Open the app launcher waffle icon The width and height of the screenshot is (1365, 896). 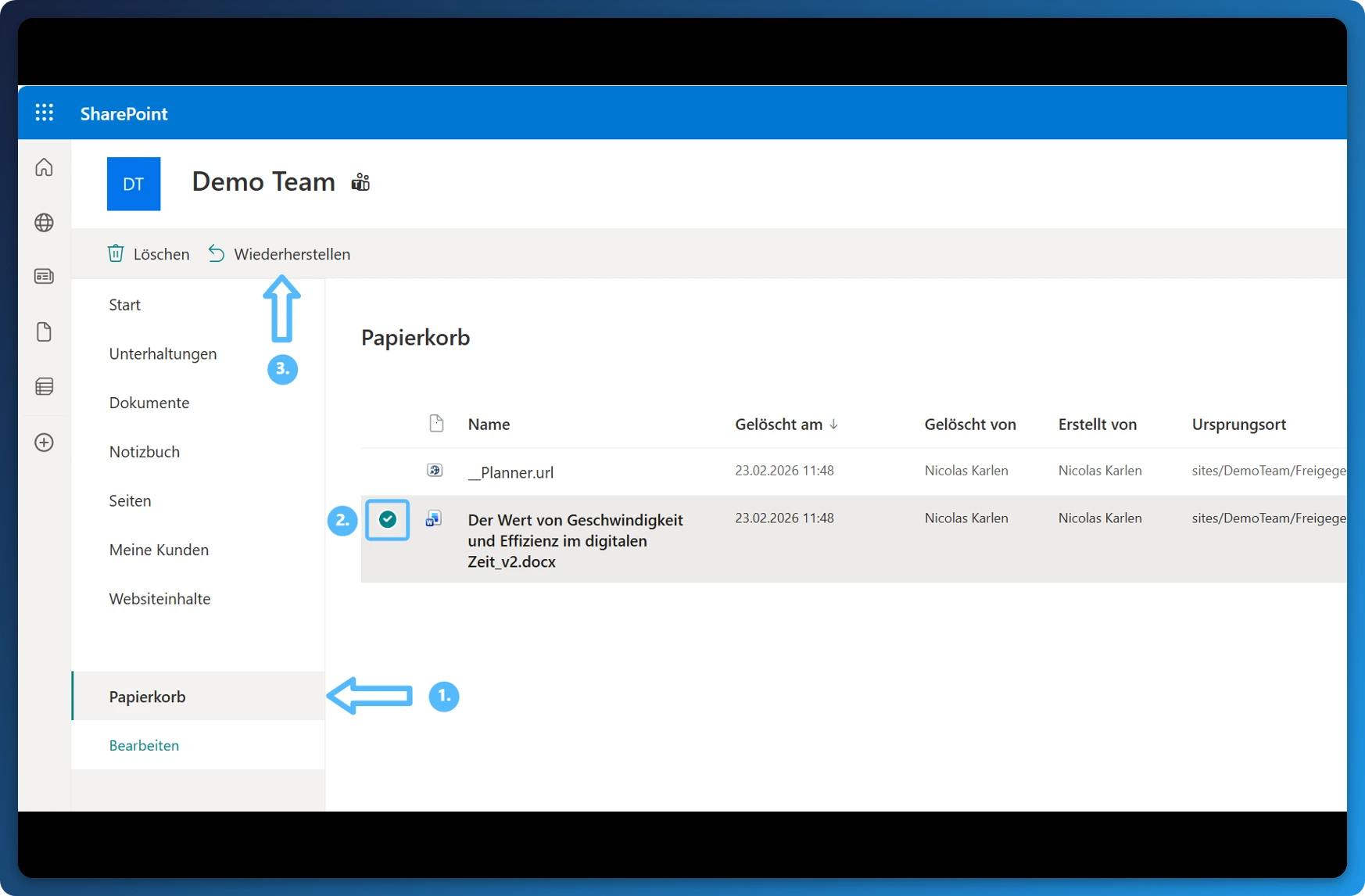coord(45,113)
